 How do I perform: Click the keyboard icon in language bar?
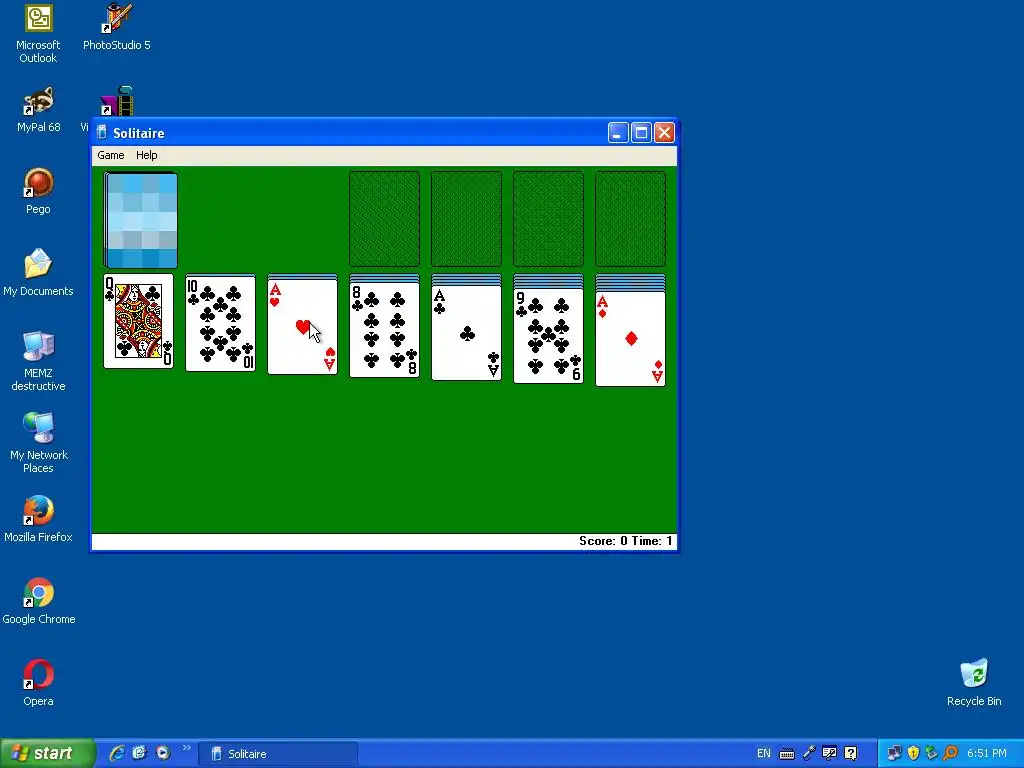[787, 754]
